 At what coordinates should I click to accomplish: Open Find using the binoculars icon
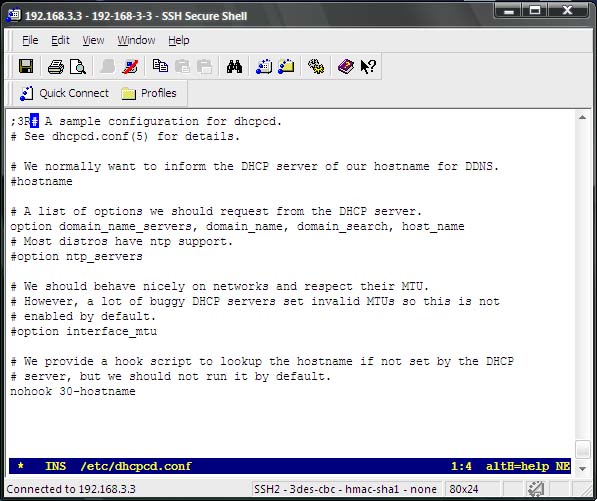pos(234,67)
